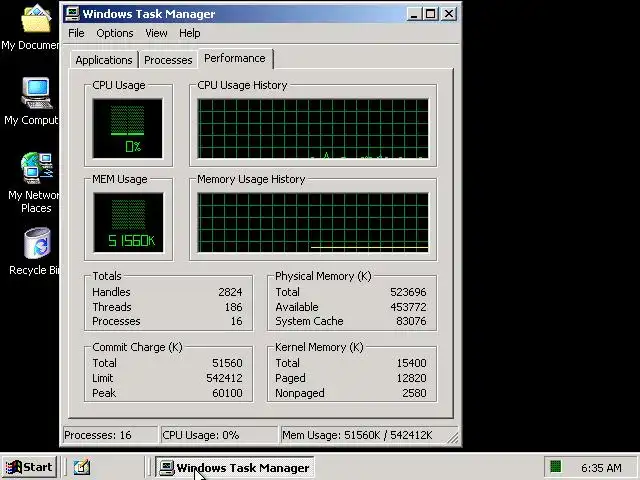Click the taskbar clock 6:35 AM
640x480 pixels.
[601, 468]
